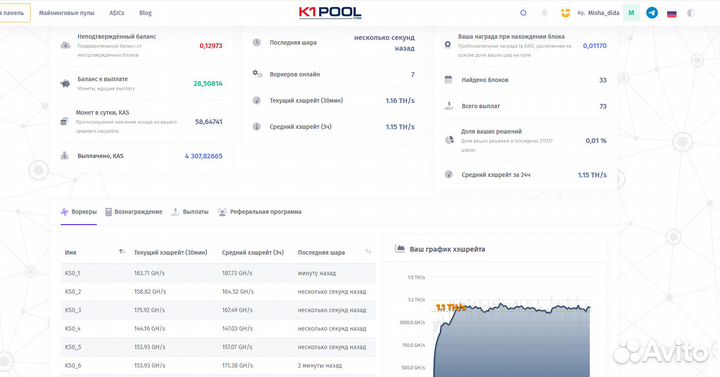Click the gauge icon Текущий хэшрейт (30мин)
720x377 pixels.
pyautogui.click(x=257, y=100)
